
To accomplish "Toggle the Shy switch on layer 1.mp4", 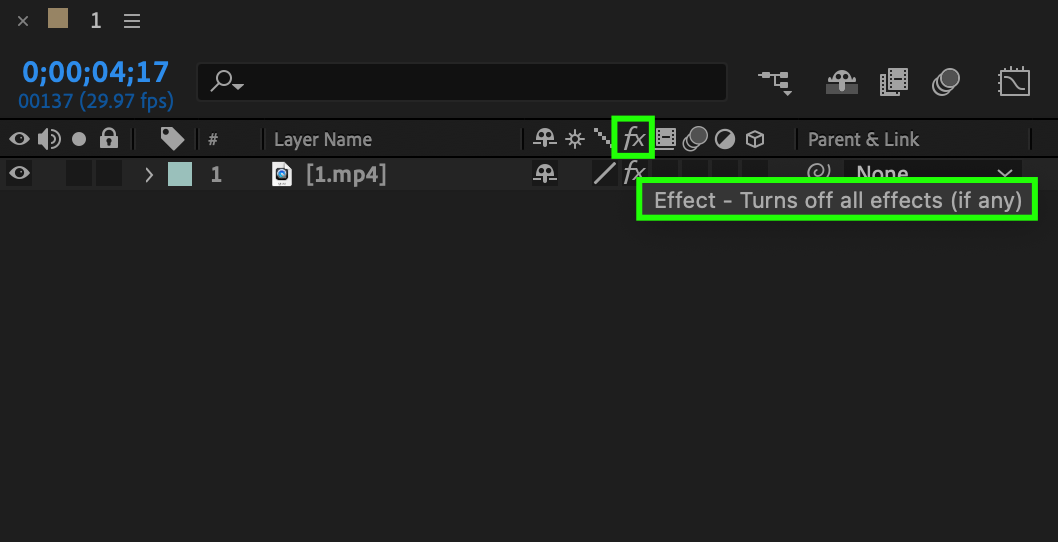I will (x=544, y=174).
